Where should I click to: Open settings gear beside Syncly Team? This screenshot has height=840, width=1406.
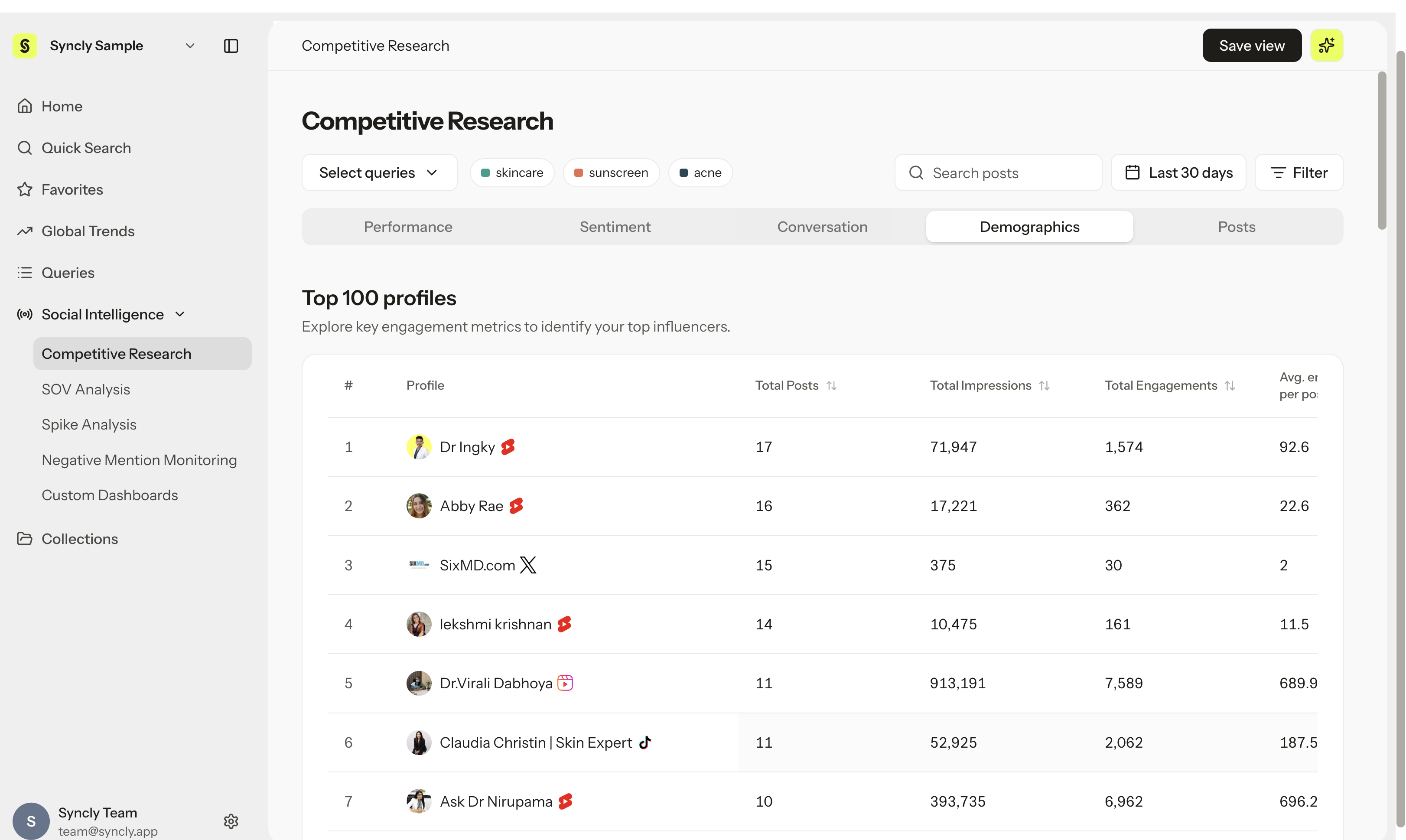231,821
